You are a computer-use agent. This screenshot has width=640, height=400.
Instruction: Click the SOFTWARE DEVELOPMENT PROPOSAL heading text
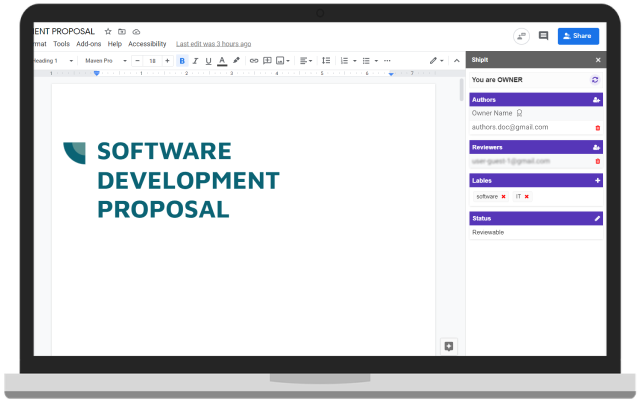188,180
